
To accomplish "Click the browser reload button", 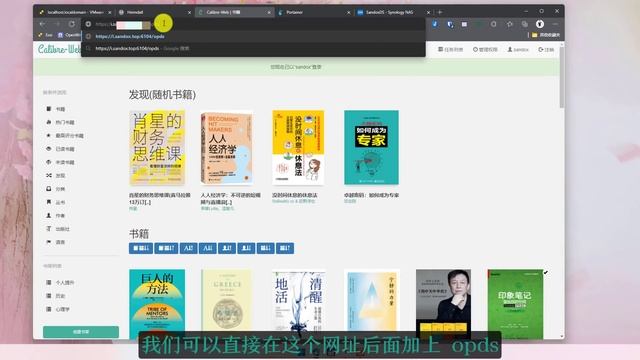I will click(72, 24).
